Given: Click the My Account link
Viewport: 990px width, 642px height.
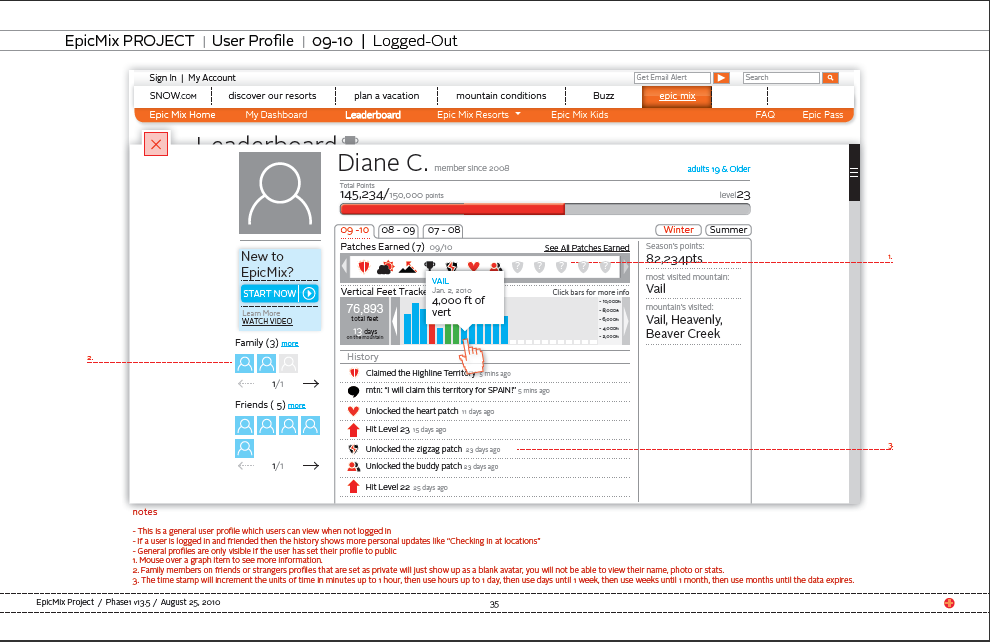Looking at the screenshot, I should pos(212,78).
